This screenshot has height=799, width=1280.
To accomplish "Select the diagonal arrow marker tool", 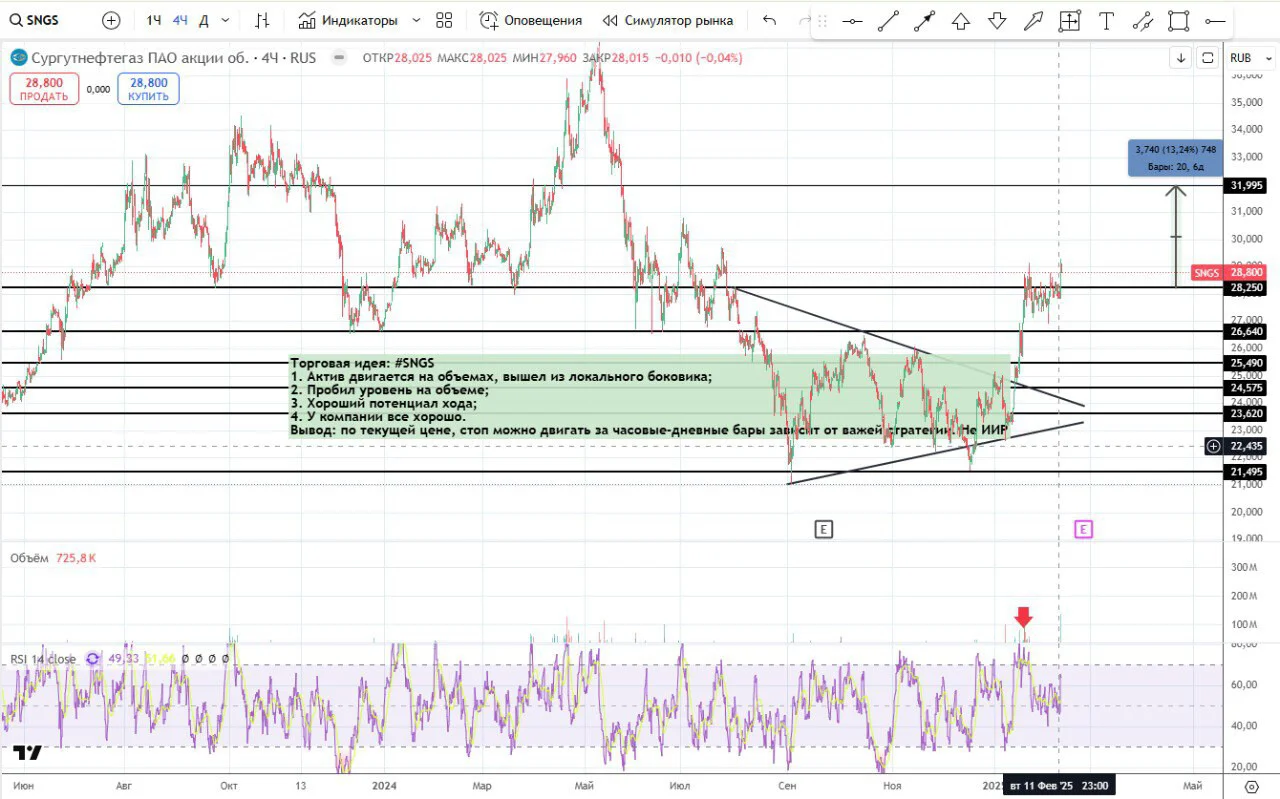I will [1033, 21].
